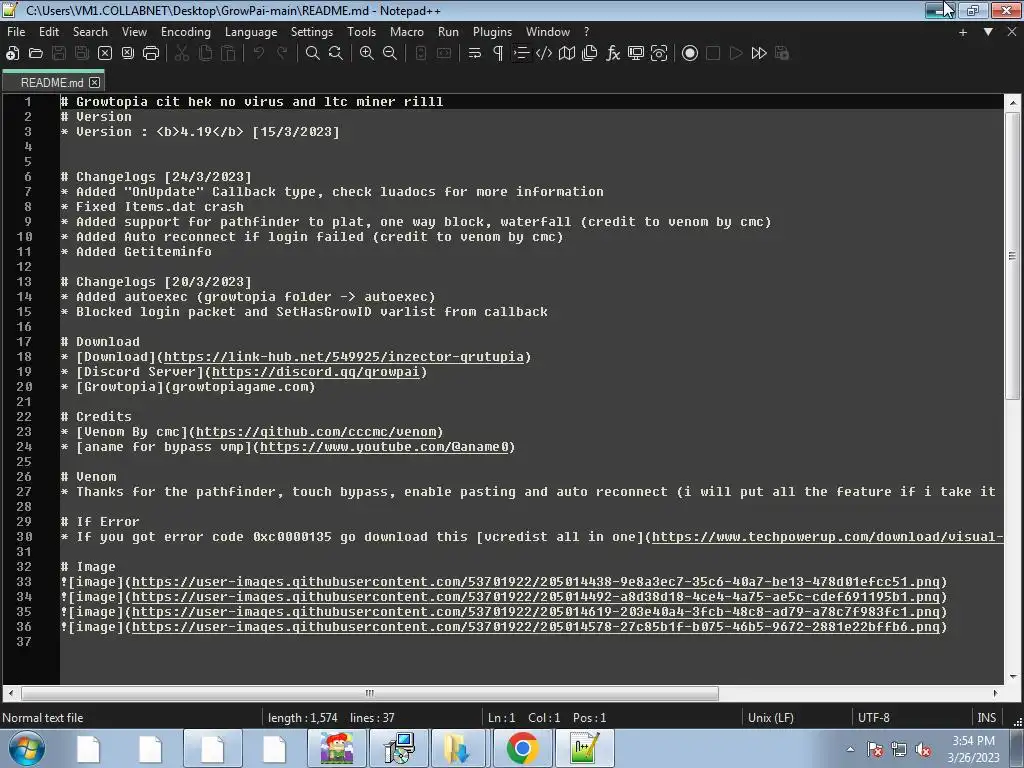Zoom in using the plus magnifier icon
Screen dimensions: 1024x768
(367, 54)
